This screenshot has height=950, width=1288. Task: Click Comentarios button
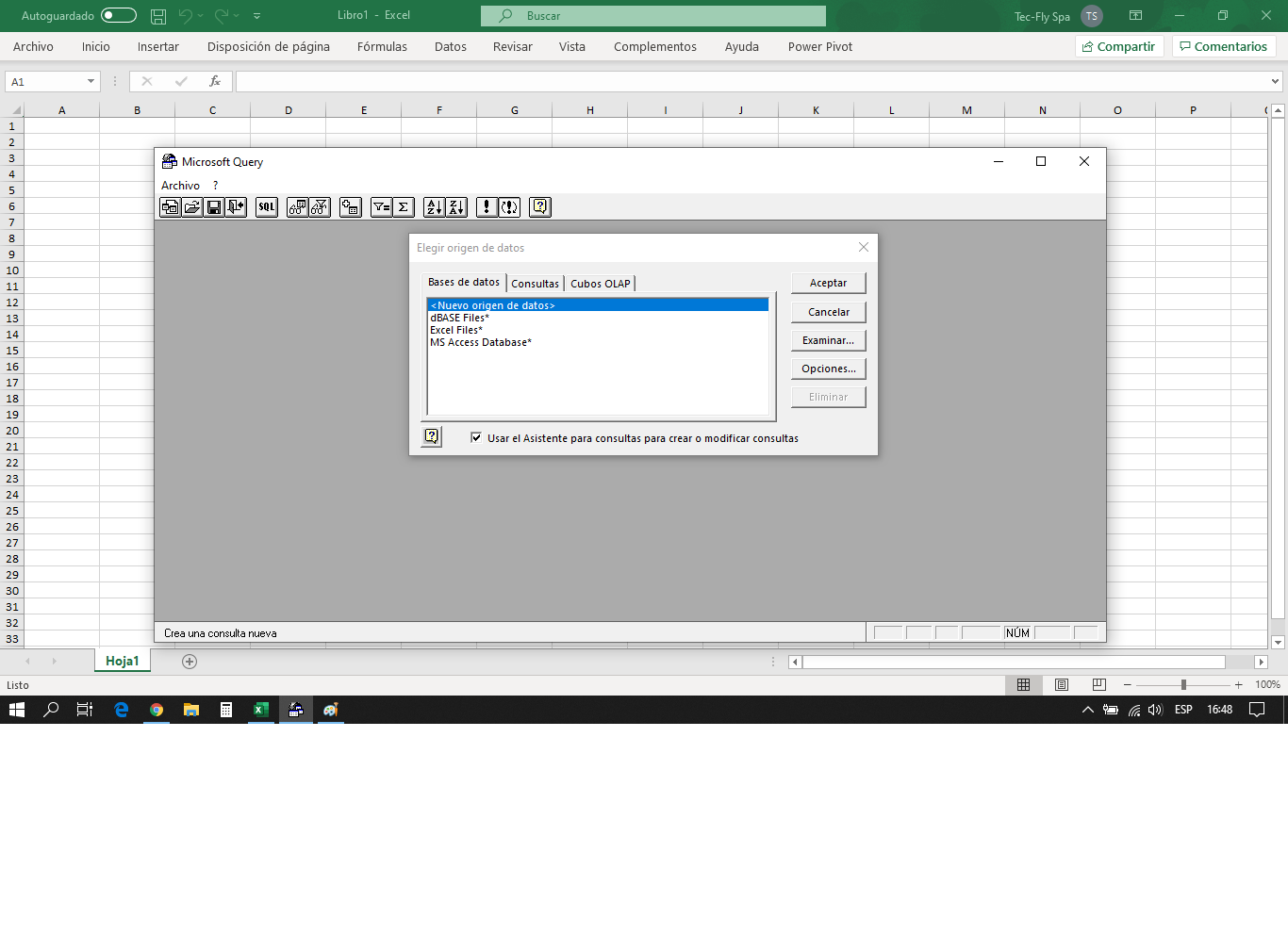click(1224, 46)
